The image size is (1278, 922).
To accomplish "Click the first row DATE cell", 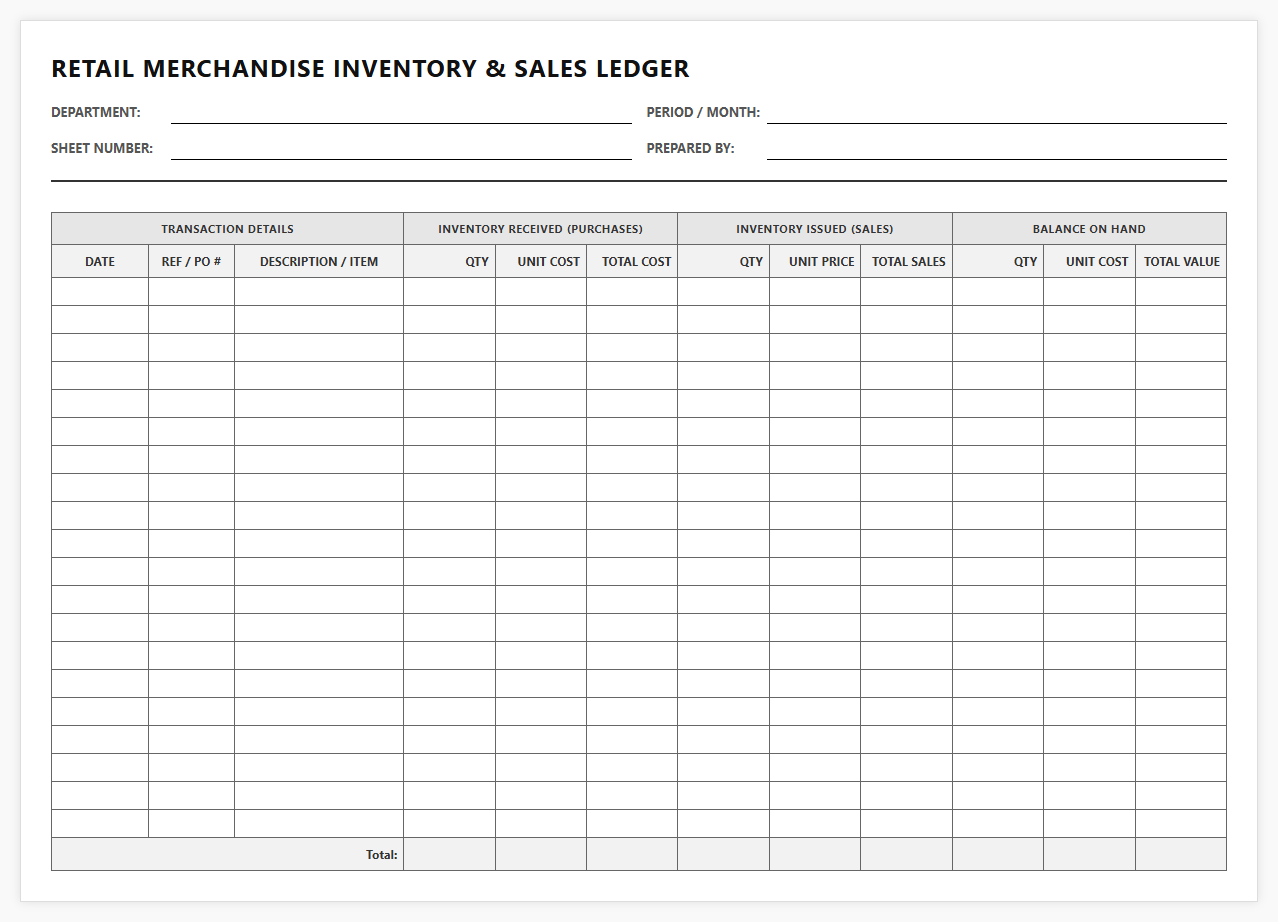I will pos(100,292).
